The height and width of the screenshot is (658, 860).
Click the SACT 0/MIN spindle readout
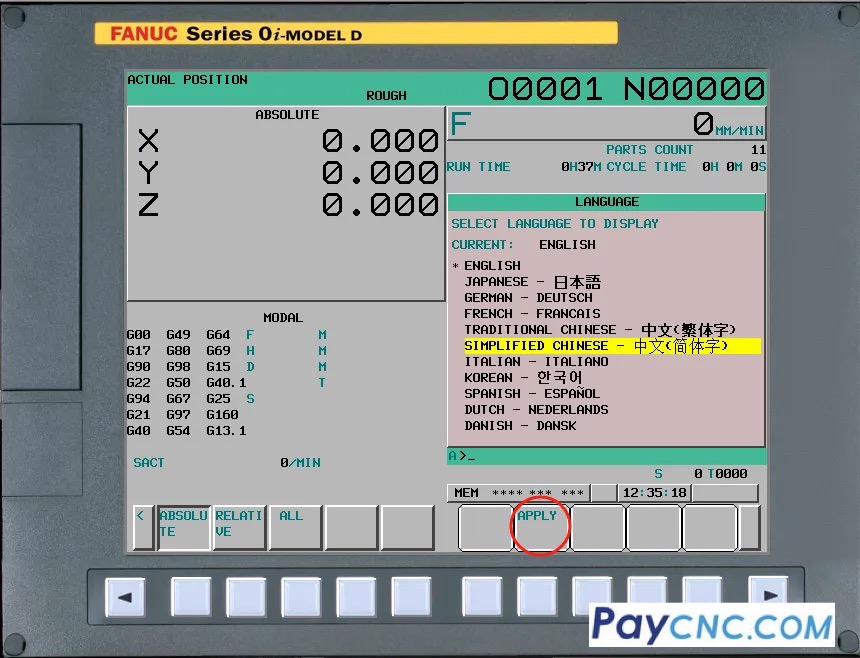[x=227, y=463]
